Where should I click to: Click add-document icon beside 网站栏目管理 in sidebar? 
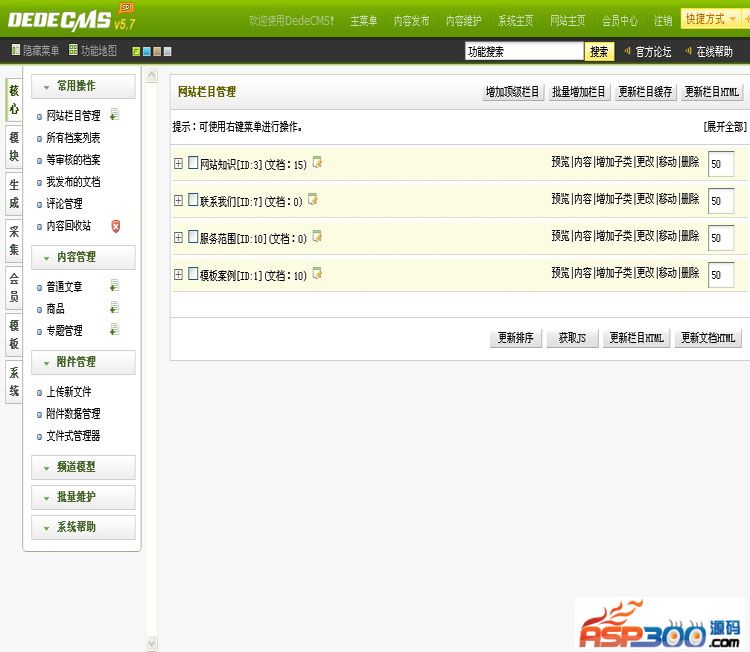point(114,115)
